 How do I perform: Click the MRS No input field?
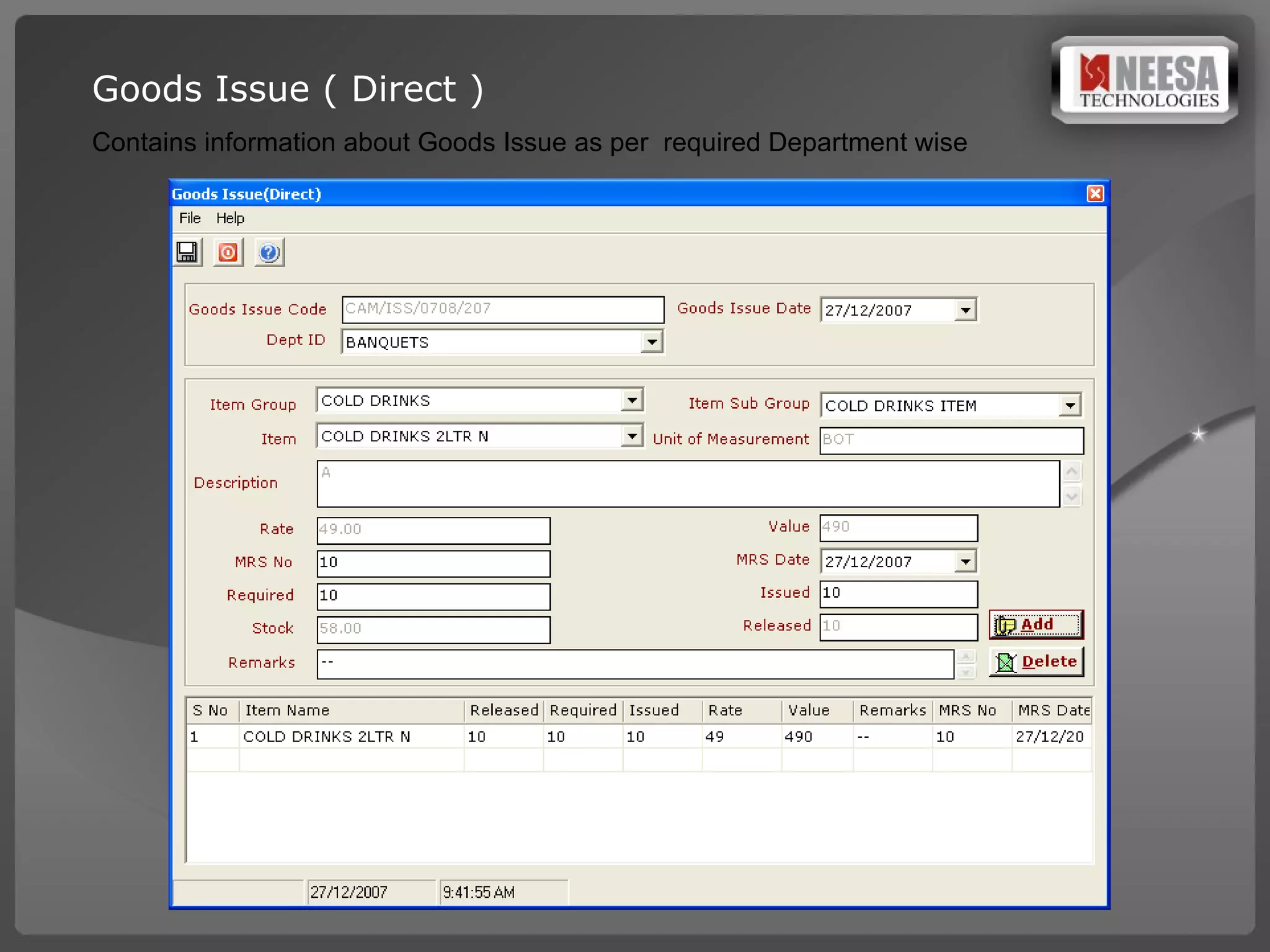tap(433, 563)
